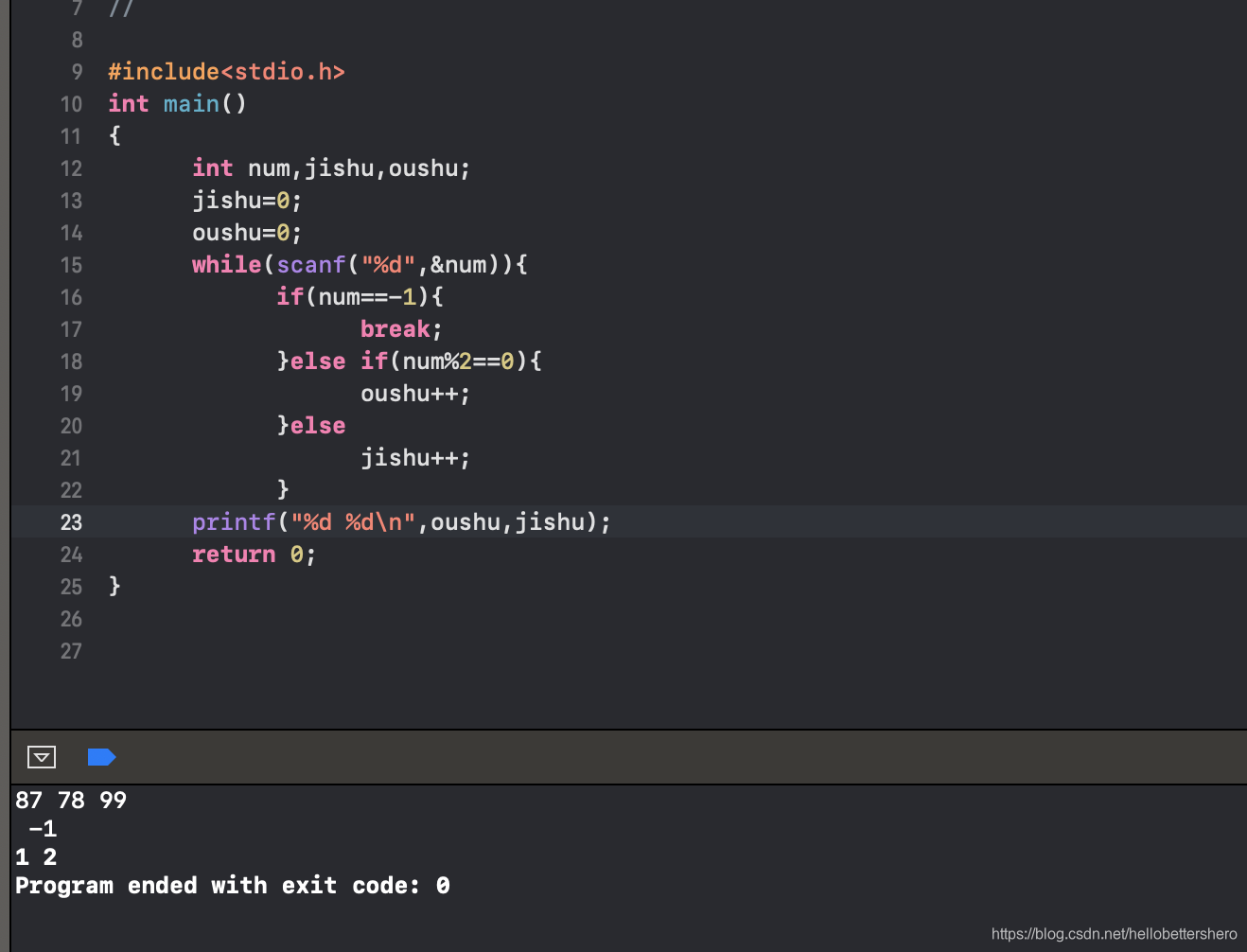Click line number 23 in gutter
The height and width of the screenshot is (952, 1247).
tap(71, 522)
